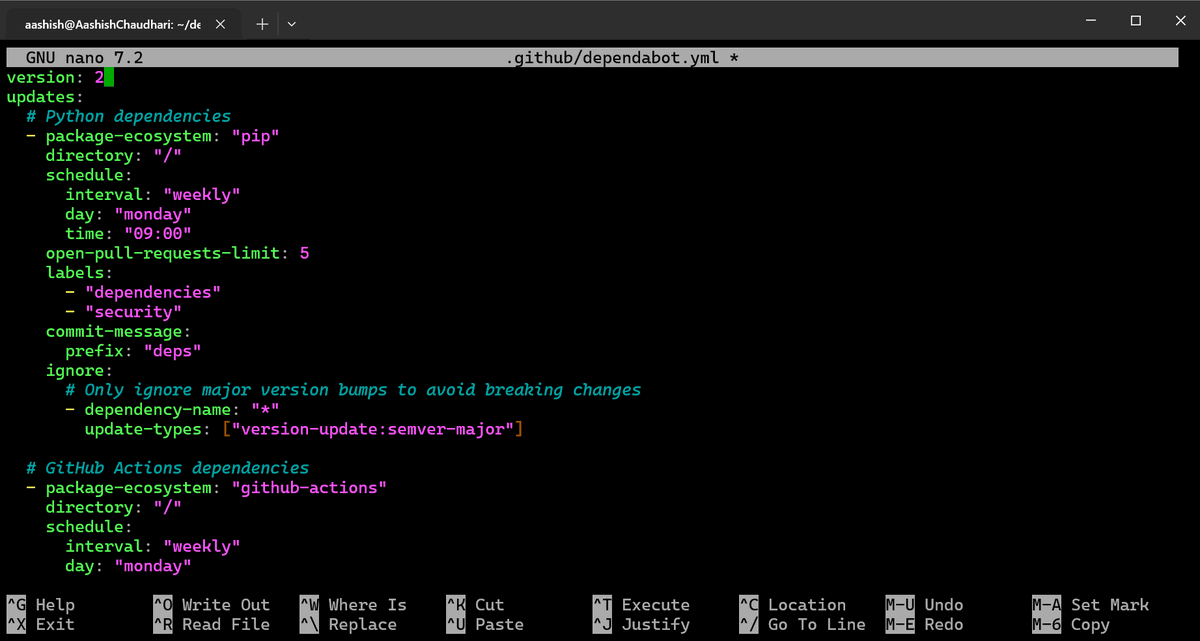The width and height of the screenshot is (1200, 641).
Task: Open a new terminal tab with plus icon
Action: (x=262, y=24)
